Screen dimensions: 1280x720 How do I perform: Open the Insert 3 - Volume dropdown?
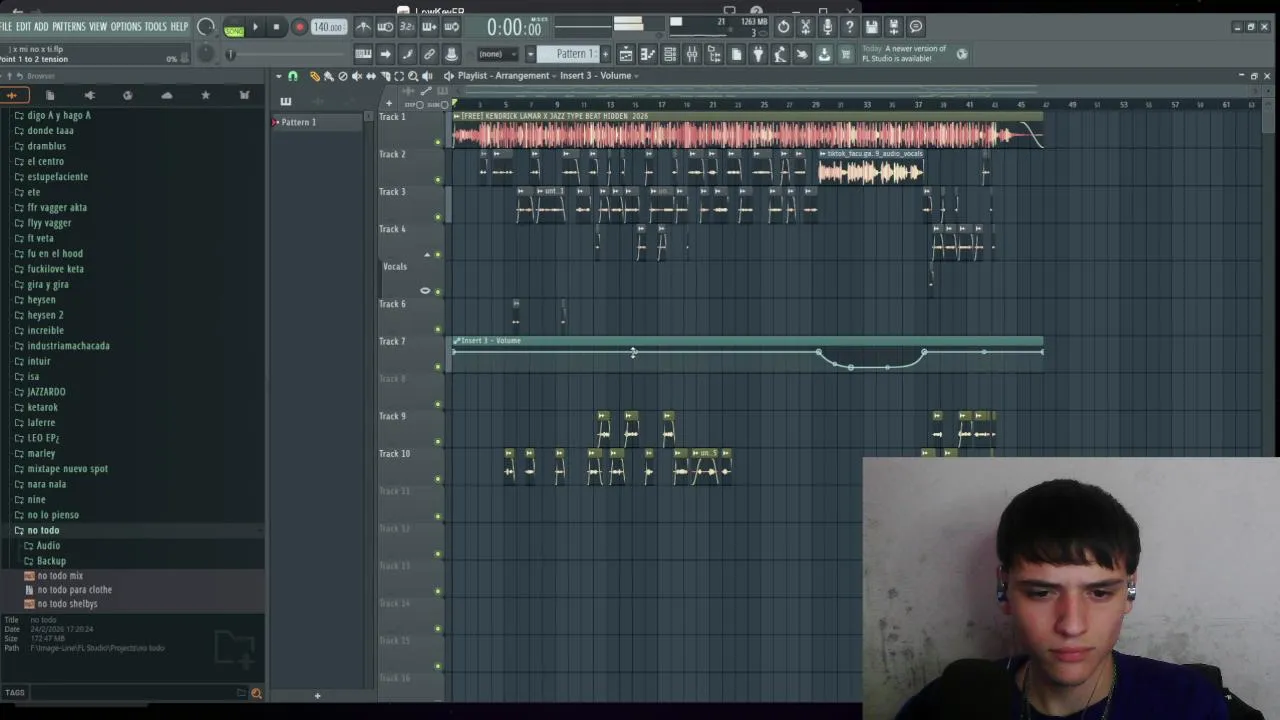point(599,76)
